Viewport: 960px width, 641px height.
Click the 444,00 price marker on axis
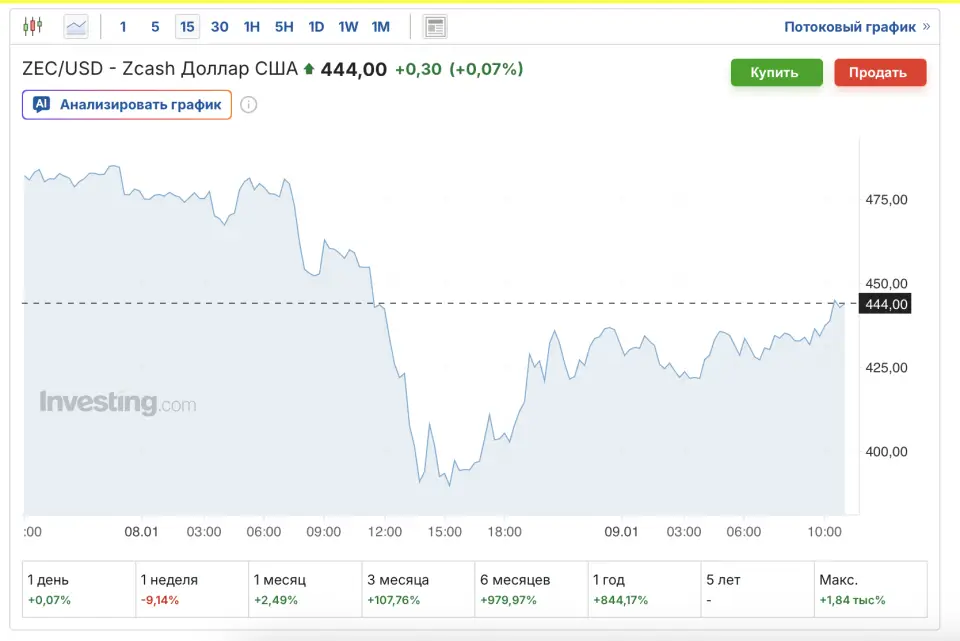(885, 304)
